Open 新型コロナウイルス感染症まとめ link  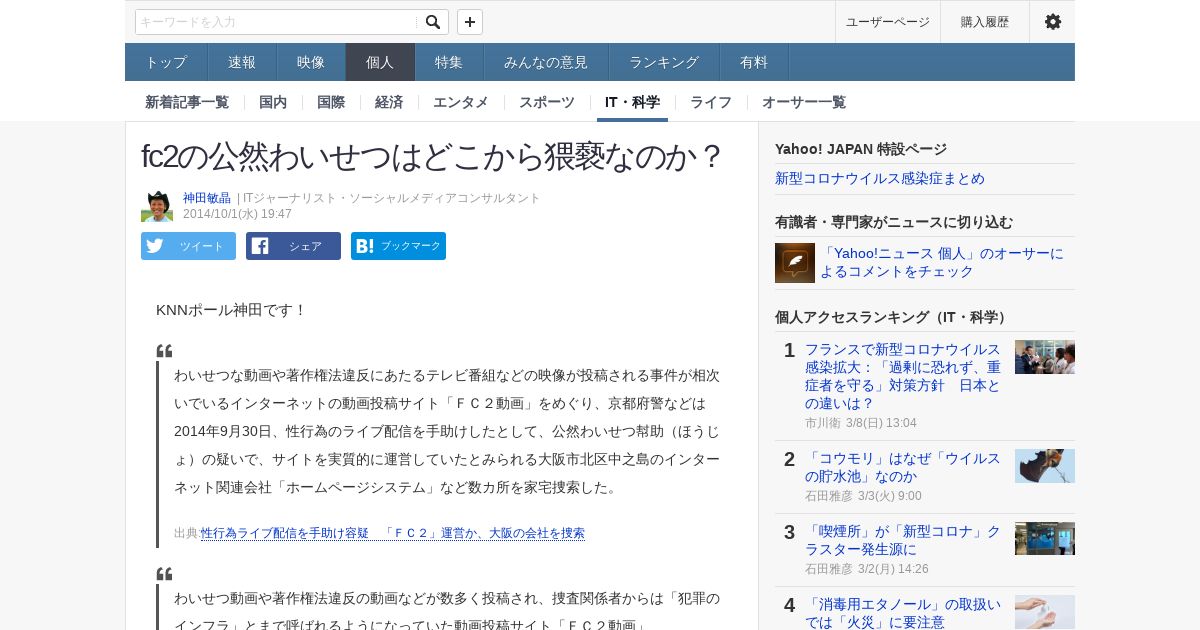click(x=880, y=178)
